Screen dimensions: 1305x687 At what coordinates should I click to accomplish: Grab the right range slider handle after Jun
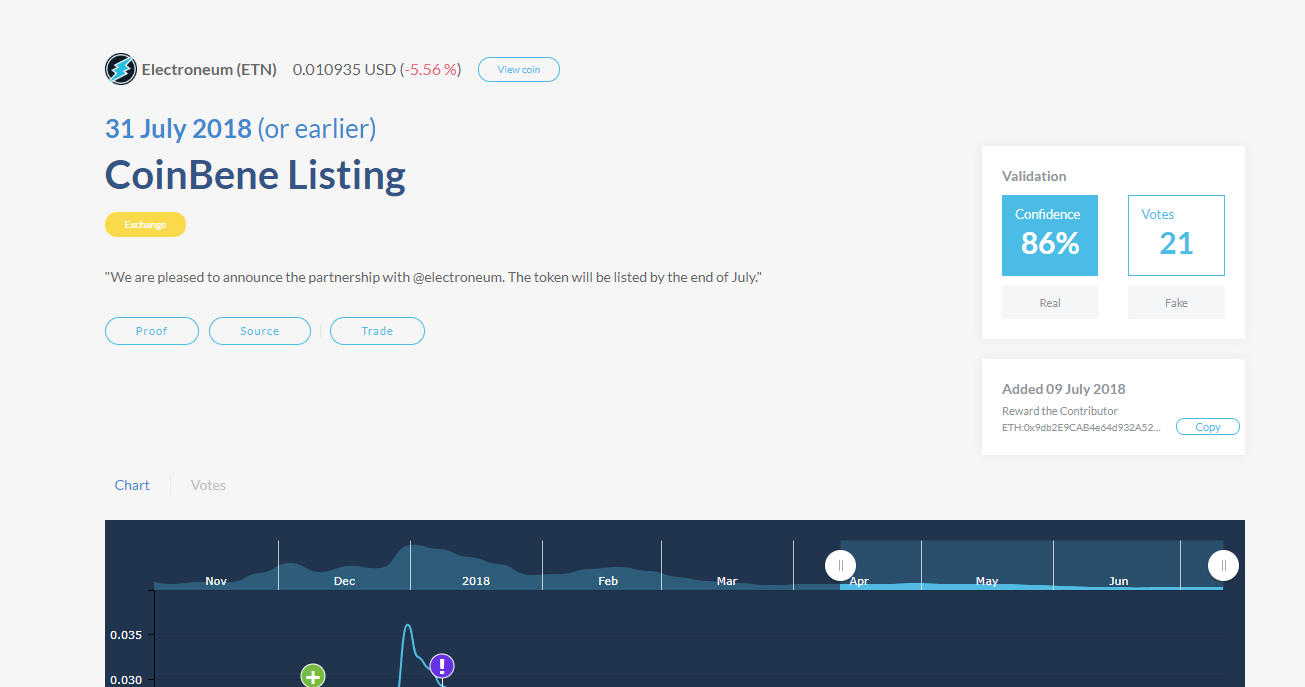click(x=1223, y=565)
